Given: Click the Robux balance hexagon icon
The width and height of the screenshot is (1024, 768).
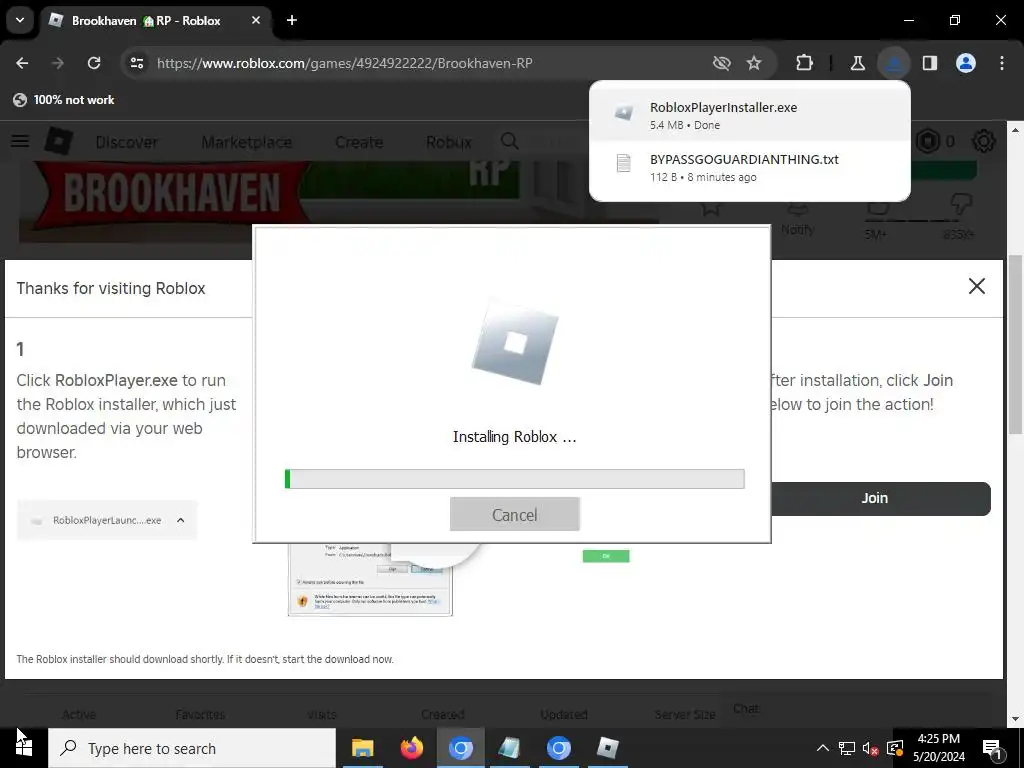Looking at the screenshot, I should (928, 141).
